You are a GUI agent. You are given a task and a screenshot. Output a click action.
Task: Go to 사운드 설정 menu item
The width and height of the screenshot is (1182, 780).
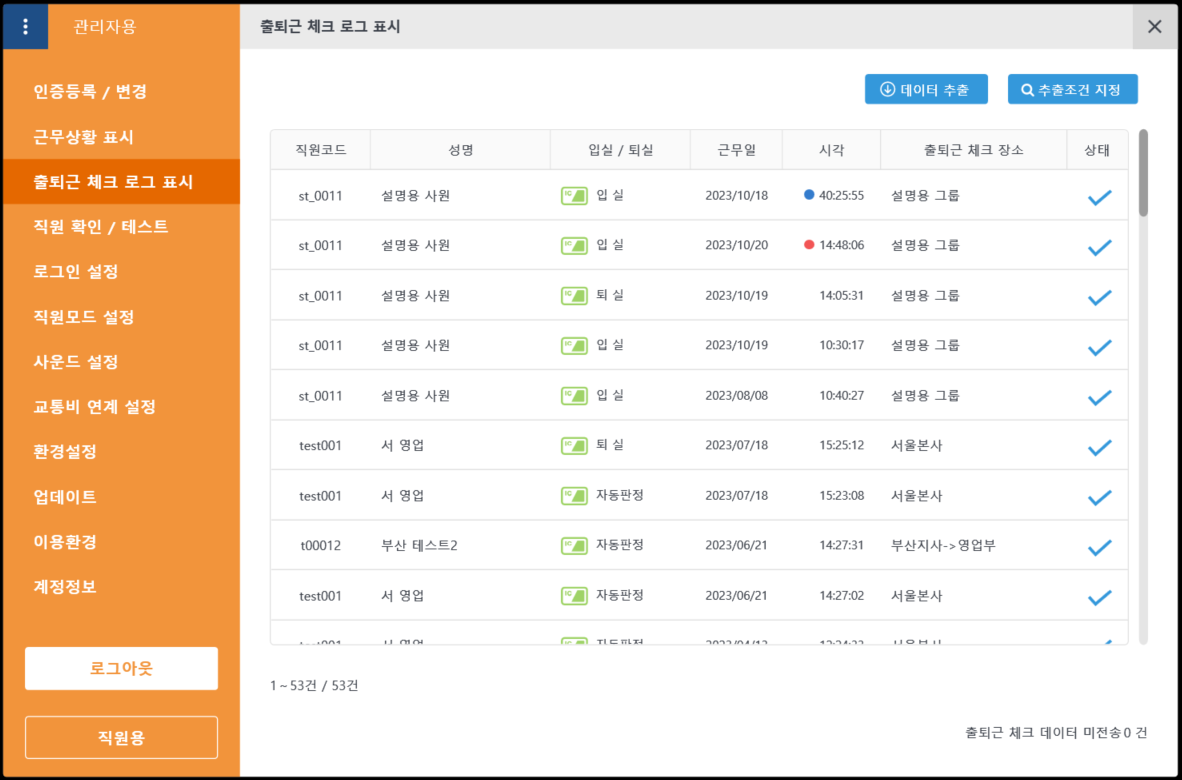point(76,362)
